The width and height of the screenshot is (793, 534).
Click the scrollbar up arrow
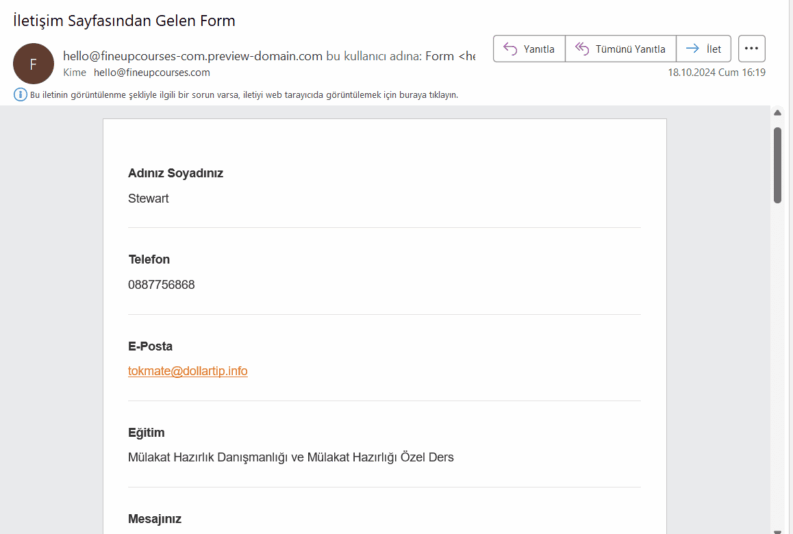777,113
